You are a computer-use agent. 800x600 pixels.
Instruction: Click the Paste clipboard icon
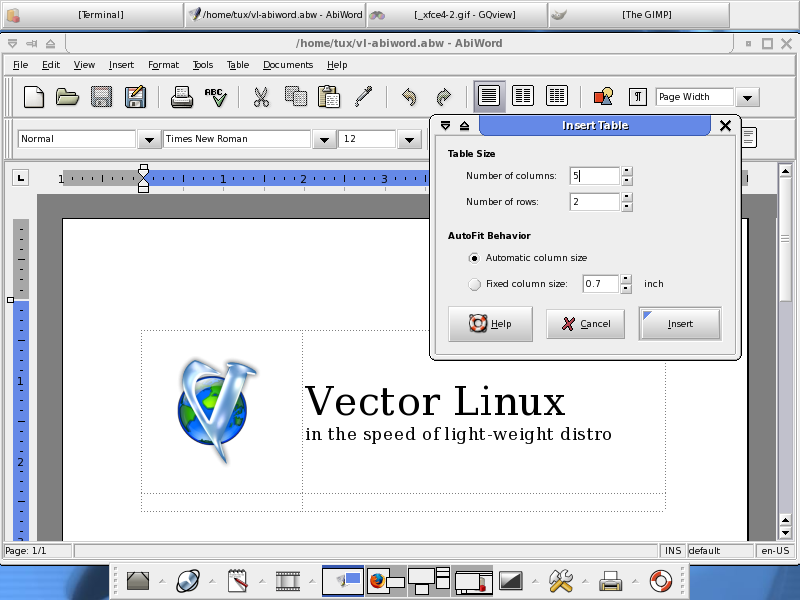coord(328,97)
